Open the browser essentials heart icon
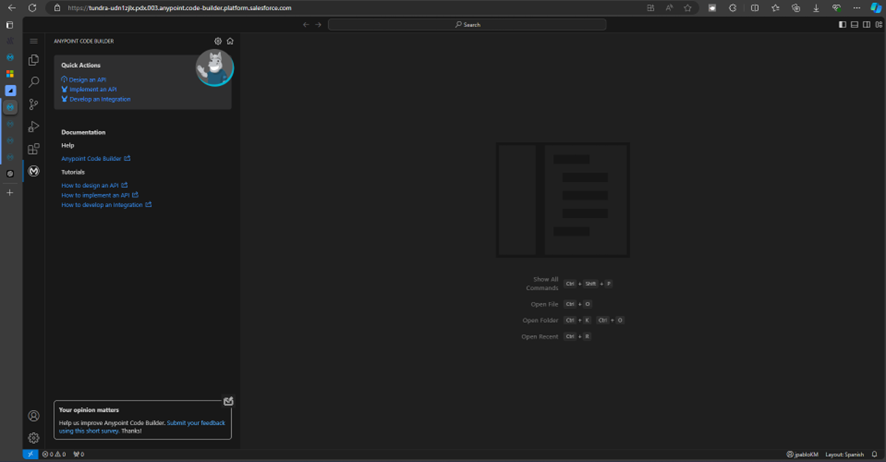Screen dimensions: 886x462 [x=836, y=8]
